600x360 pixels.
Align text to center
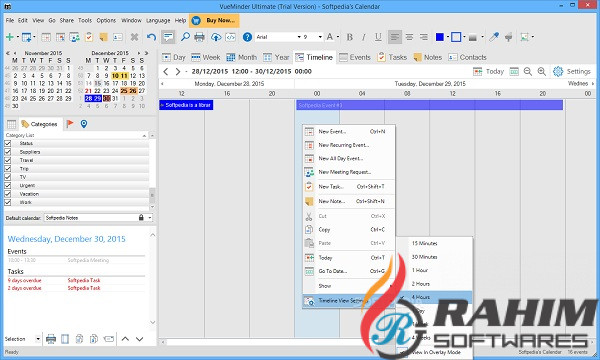pos(409,37)
